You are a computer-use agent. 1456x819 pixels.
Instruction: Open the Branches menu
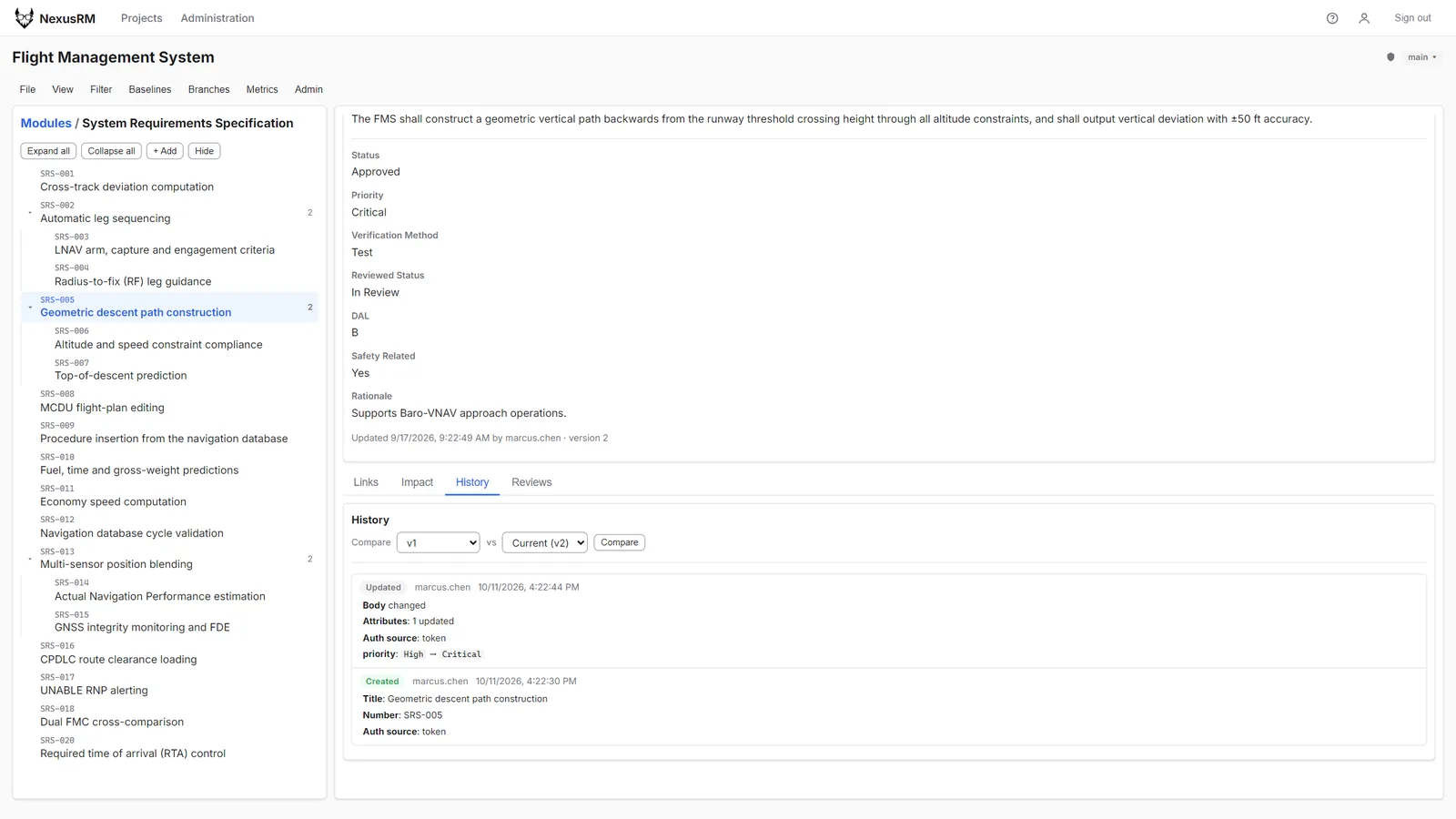coord(208,89)
